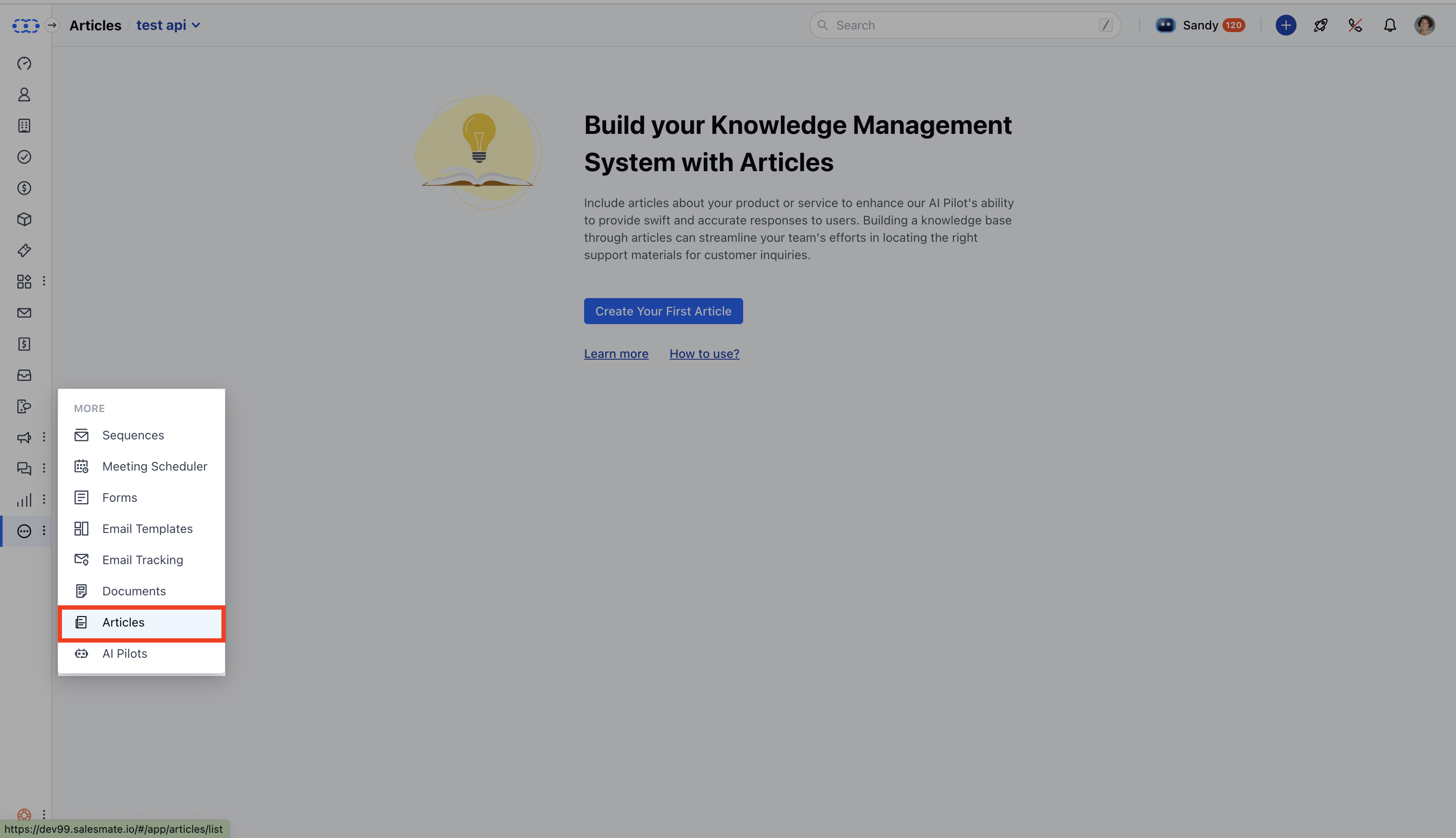Open the How to use? link
Screen dimensions: 1456x838
tap(704, 354)
